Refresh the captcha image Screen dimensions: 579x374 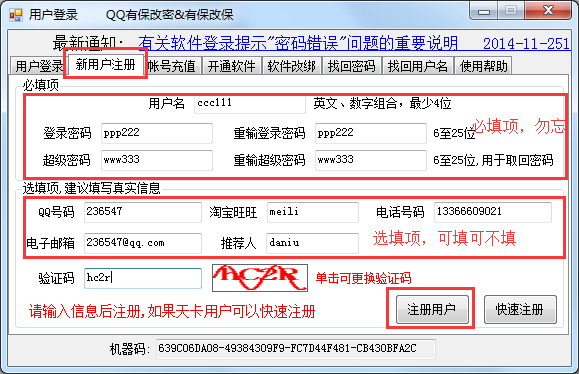pos(260,278)
